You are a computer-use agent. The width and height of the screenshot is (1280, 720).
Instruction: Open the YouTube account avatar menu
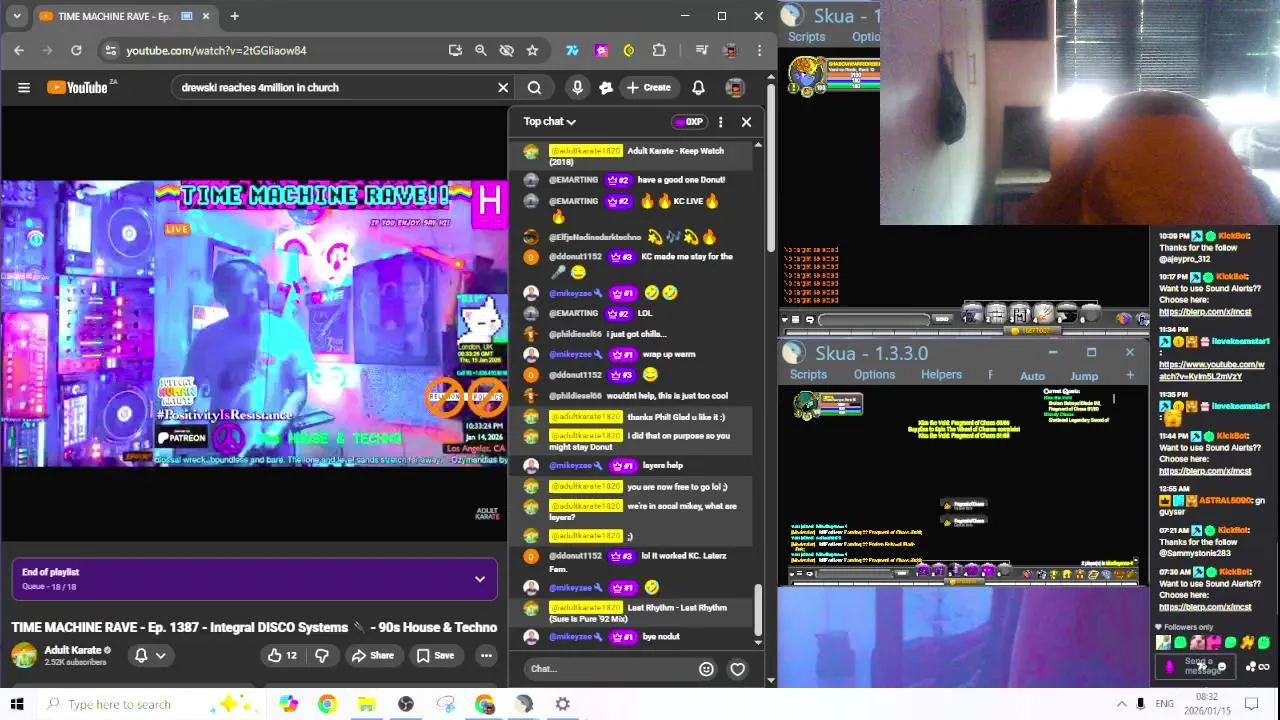click(734, 87)
